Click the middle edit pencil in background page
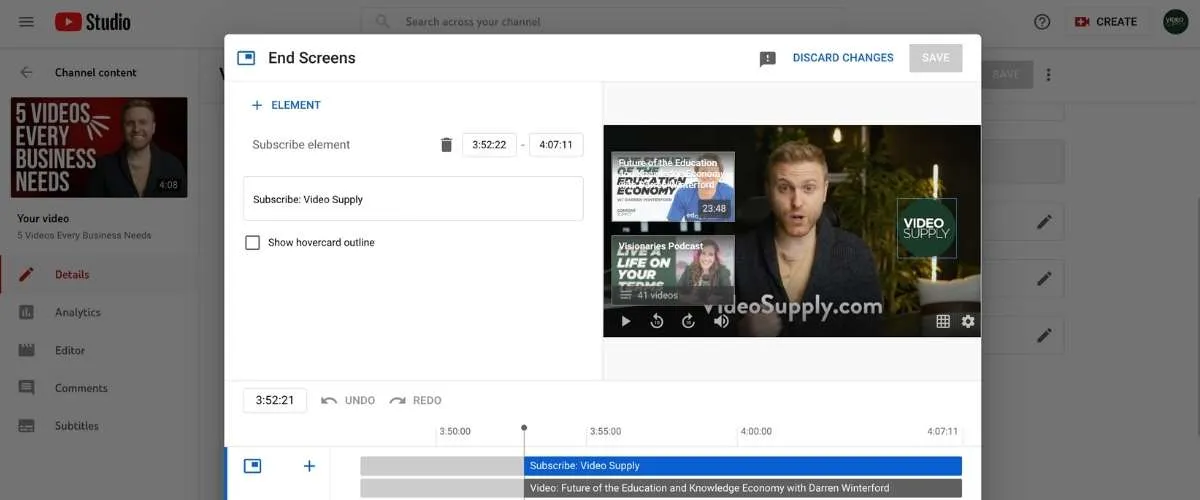Image resolution: width=1200 pixels, height=500 pixels. tap(1044, 279)
